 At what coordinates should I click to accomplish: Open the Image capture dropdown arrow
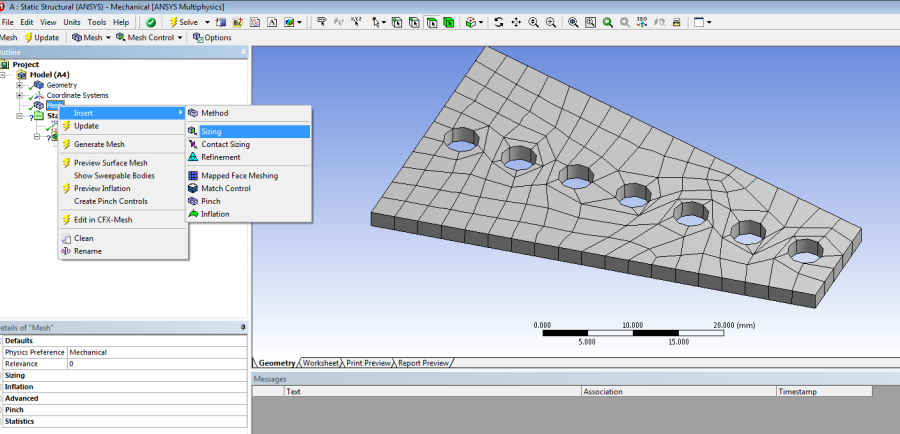[299, 22]
